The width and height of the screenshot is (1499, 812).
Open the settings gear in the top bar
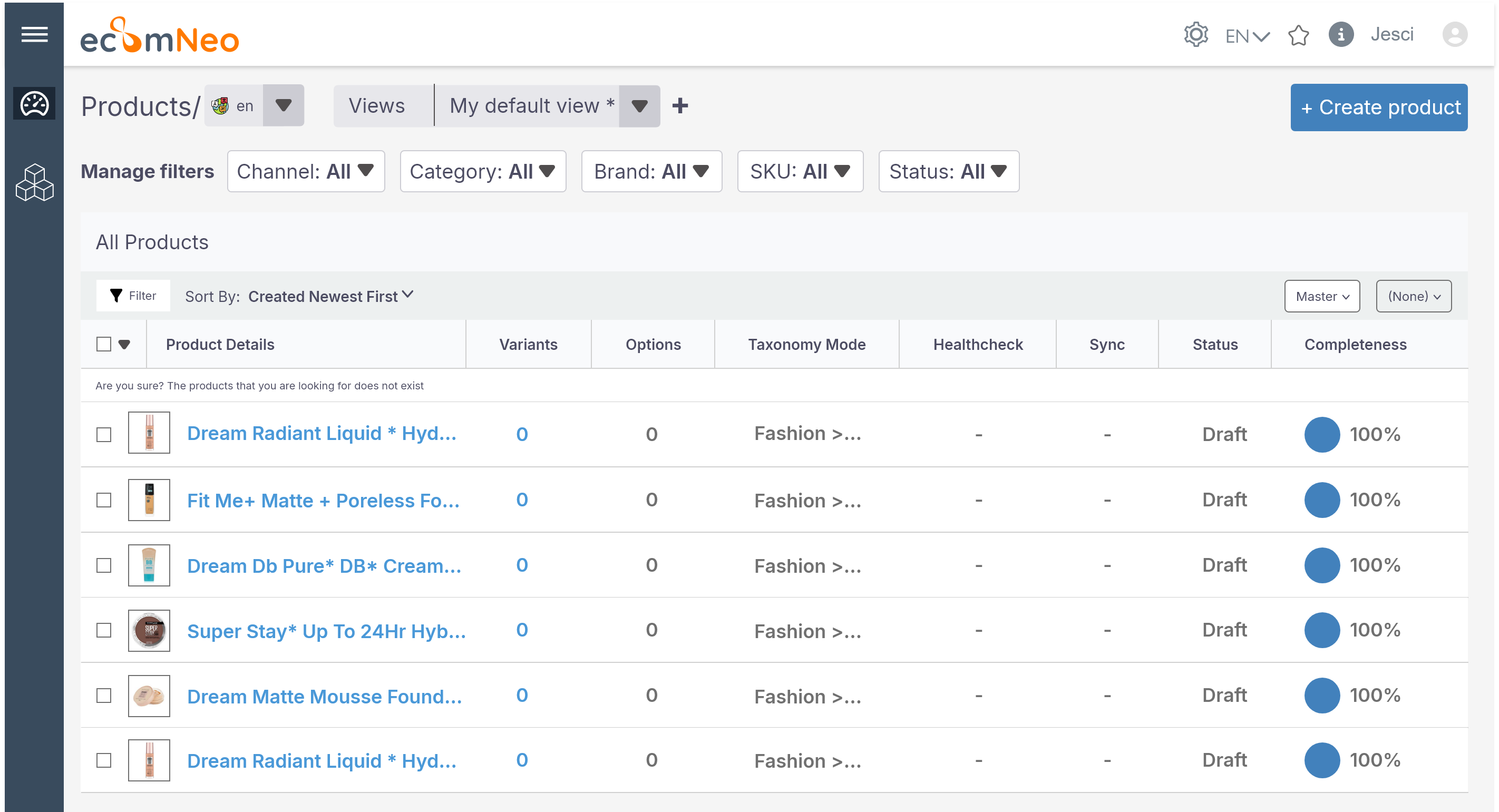(1195, 34)
